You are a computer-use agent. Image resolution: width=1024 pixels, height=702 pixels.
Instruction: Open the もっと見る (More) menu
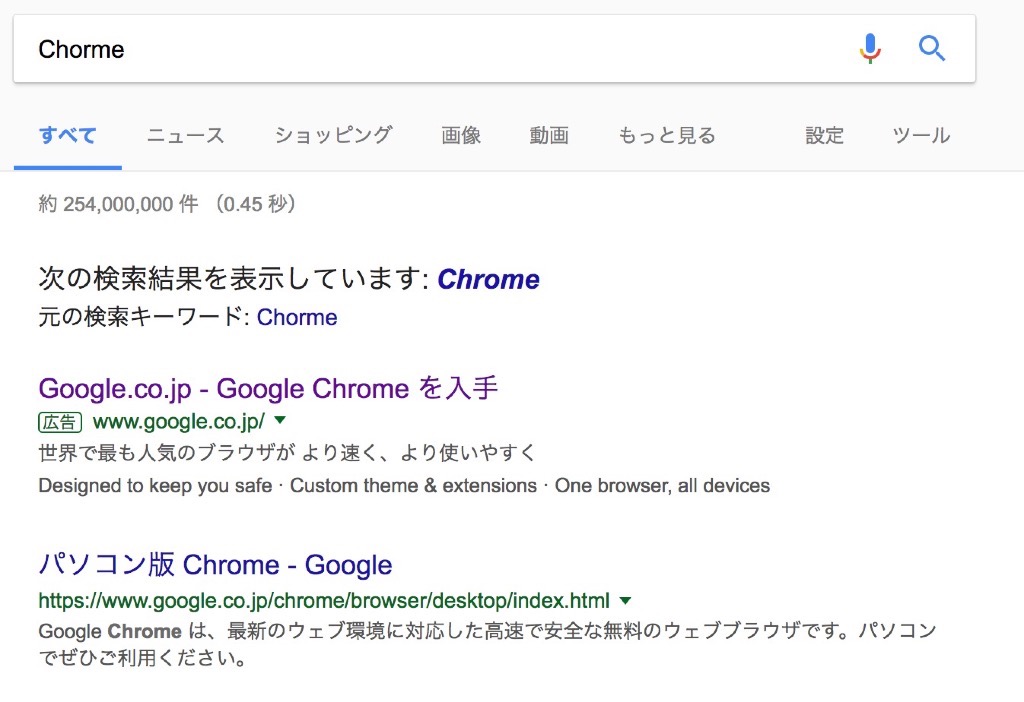coord(666,135)
